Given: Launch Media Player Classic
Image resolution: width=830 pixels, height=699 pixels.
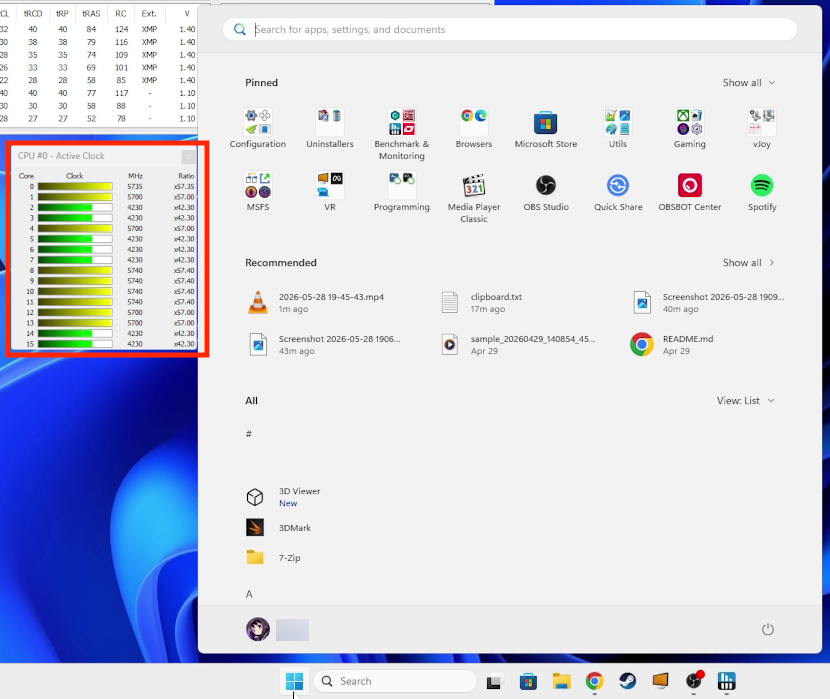Looking at the screenshot, I should (x=474, y=197).
